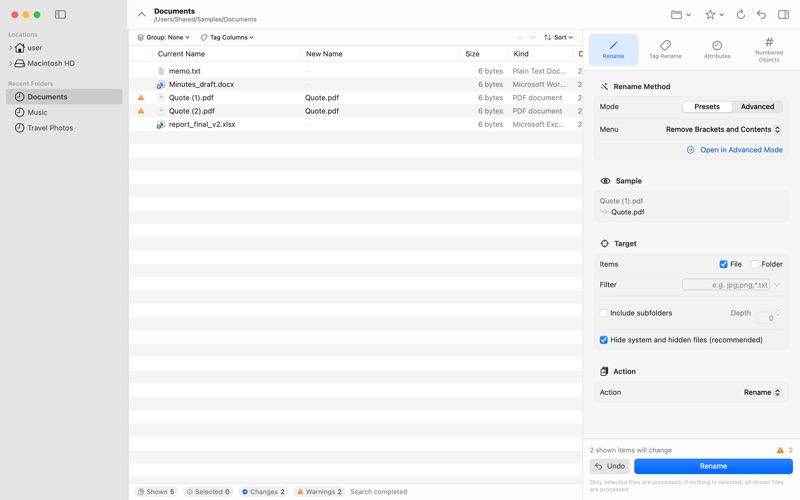Open Travel Photos recent folder
The height and width of the screenshot is (500, 800).
coord(64,128)
